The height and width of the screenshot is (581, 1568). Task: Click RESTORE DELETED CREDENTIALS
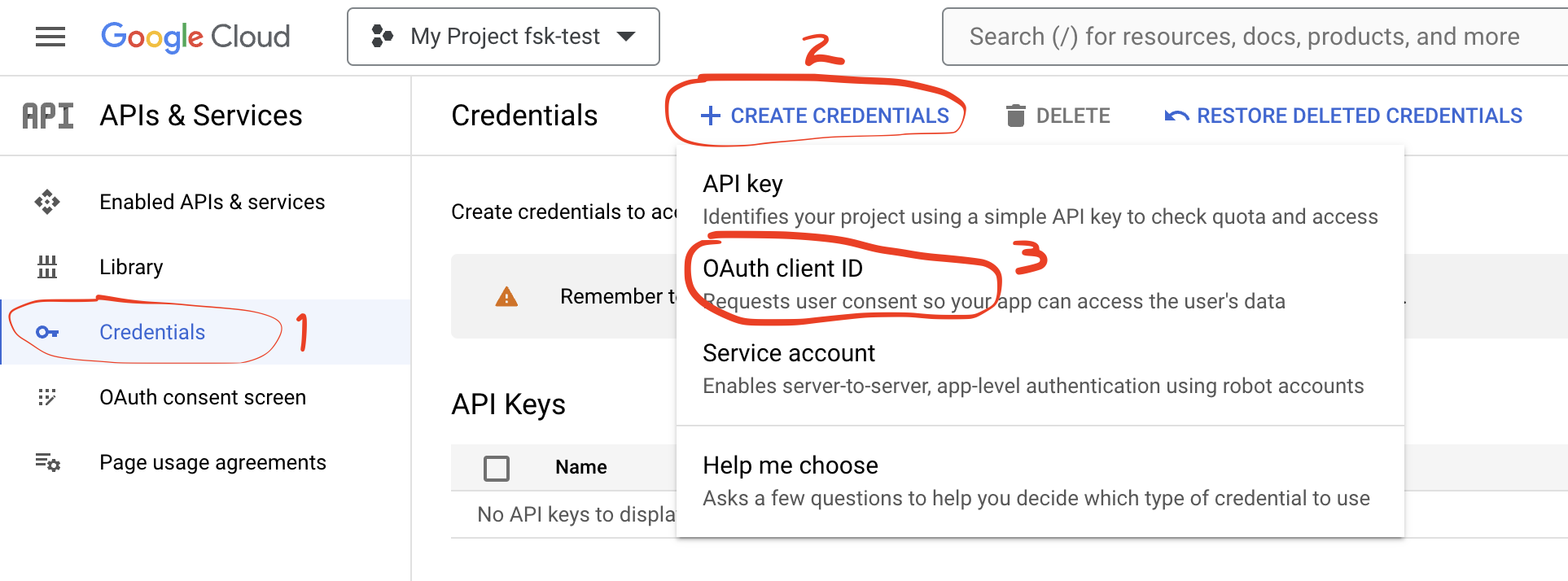tap(1343, 116)
